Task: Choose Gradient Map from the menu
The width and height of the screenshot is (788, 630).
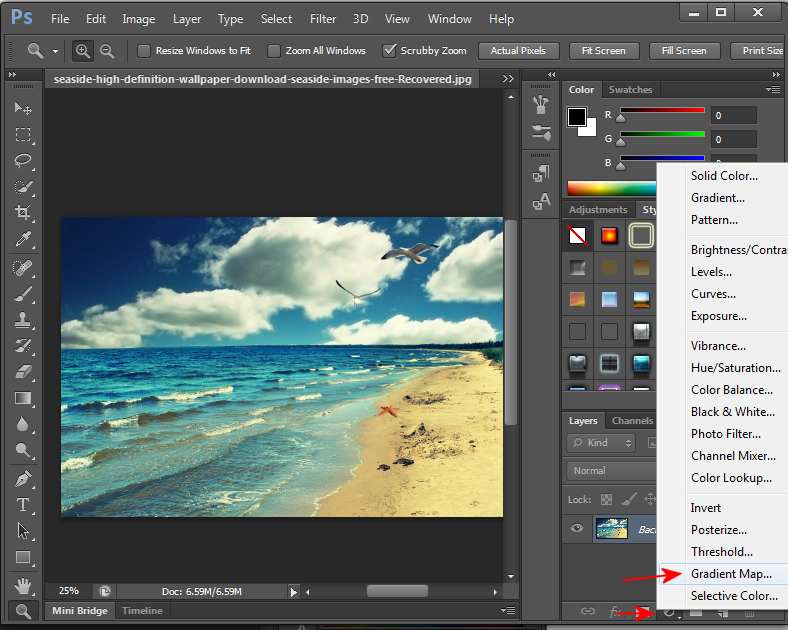Action: tap(731, 574)
